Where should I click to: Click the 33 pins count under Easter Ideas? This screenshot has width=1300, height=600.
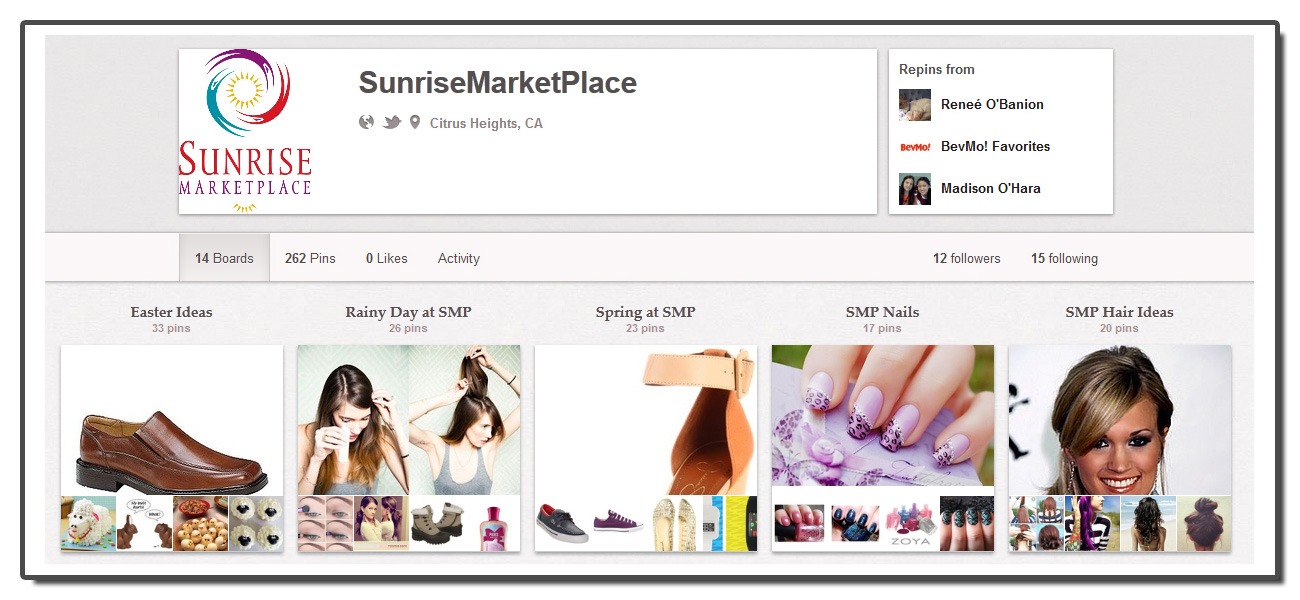pos(171,328)
